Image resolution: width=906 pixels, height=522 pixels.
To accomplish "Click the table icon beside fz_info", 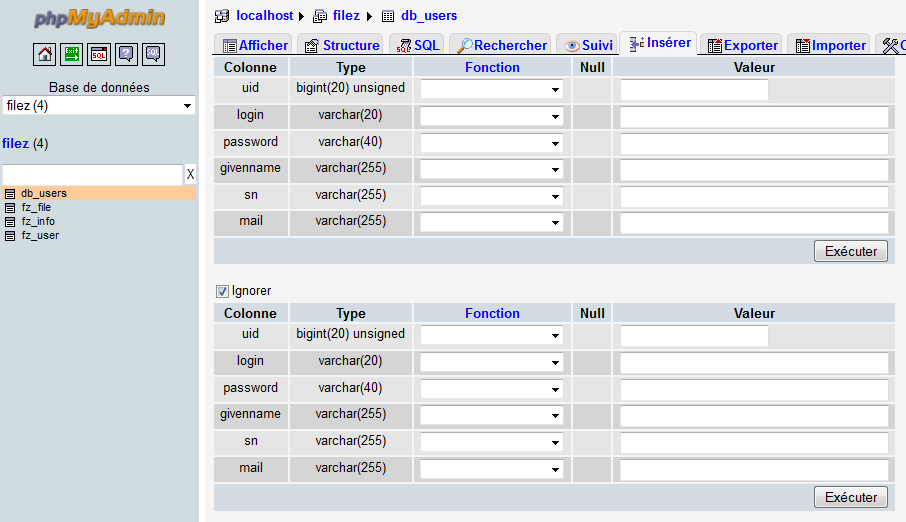I will (10, 222).
